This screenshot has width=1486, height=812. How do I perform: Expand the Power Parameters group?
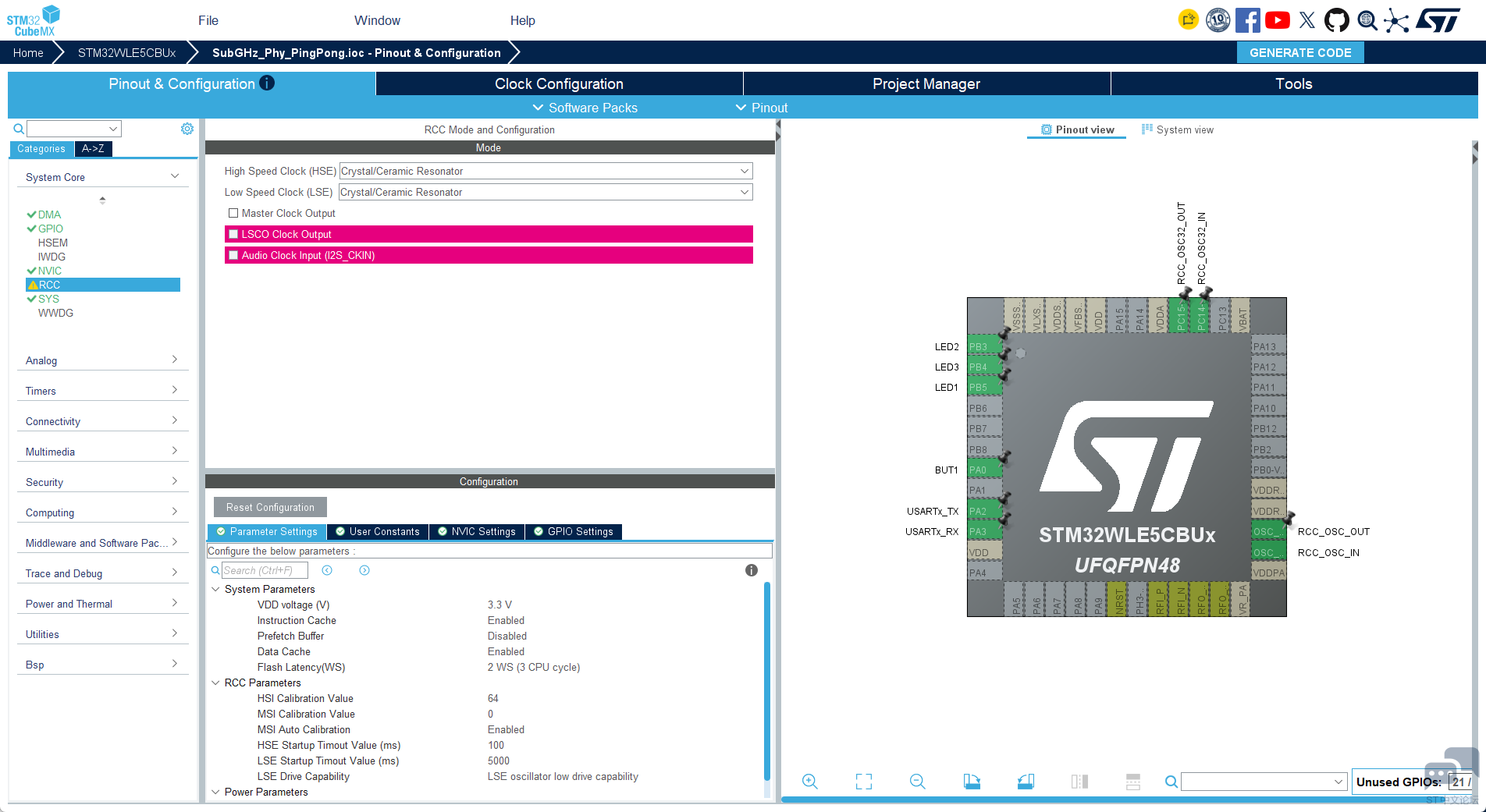[x=215, y=792]
